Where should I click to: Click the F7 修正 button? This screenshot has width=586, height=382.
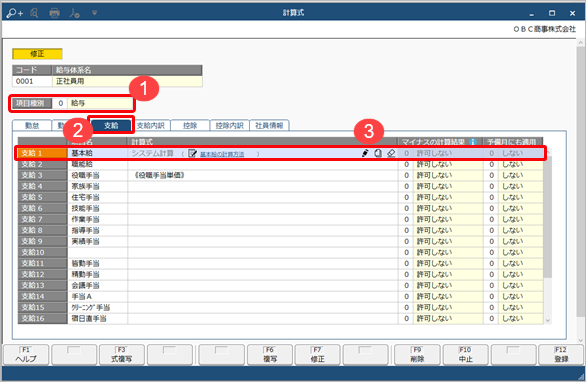pos(318,355)
